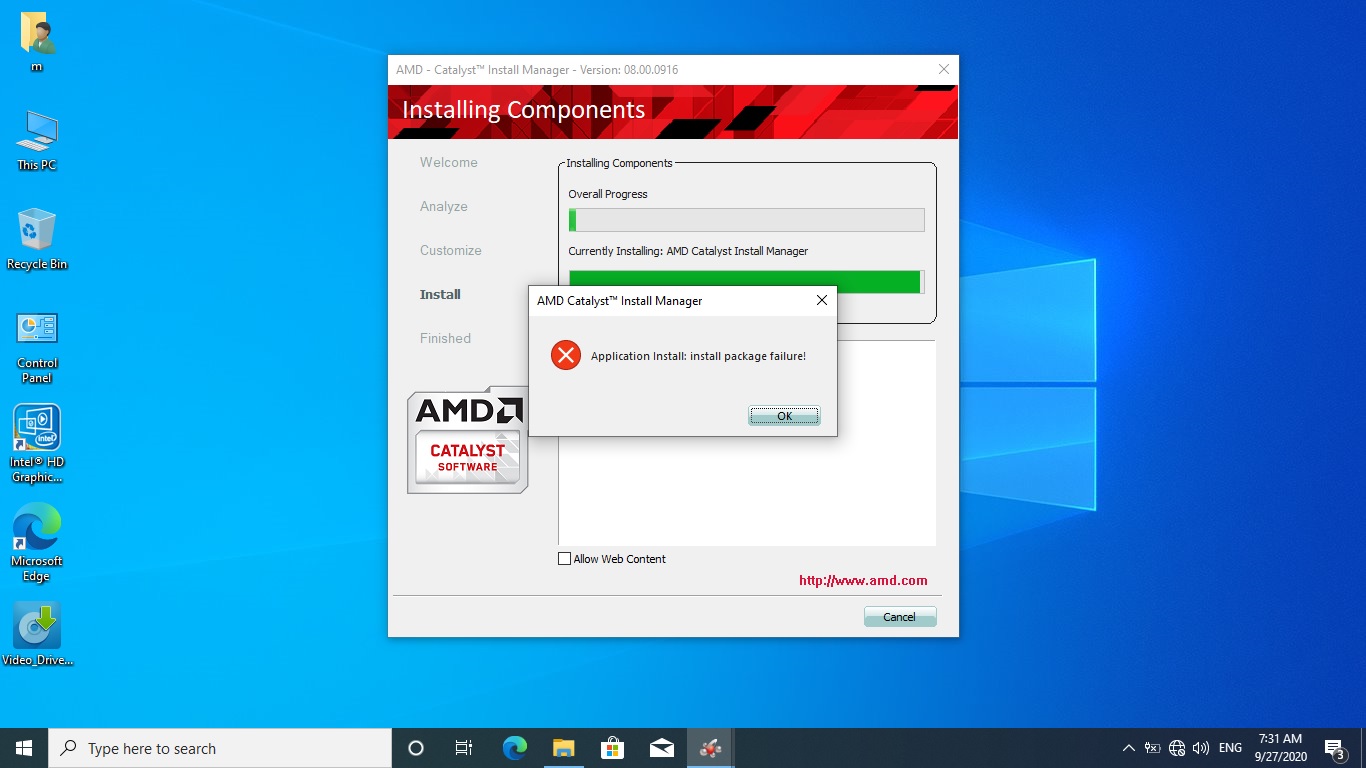This screenshot has width=1366, height=768.
Task: Select the Finished step in the sidebar
Action: coord(445,338)
